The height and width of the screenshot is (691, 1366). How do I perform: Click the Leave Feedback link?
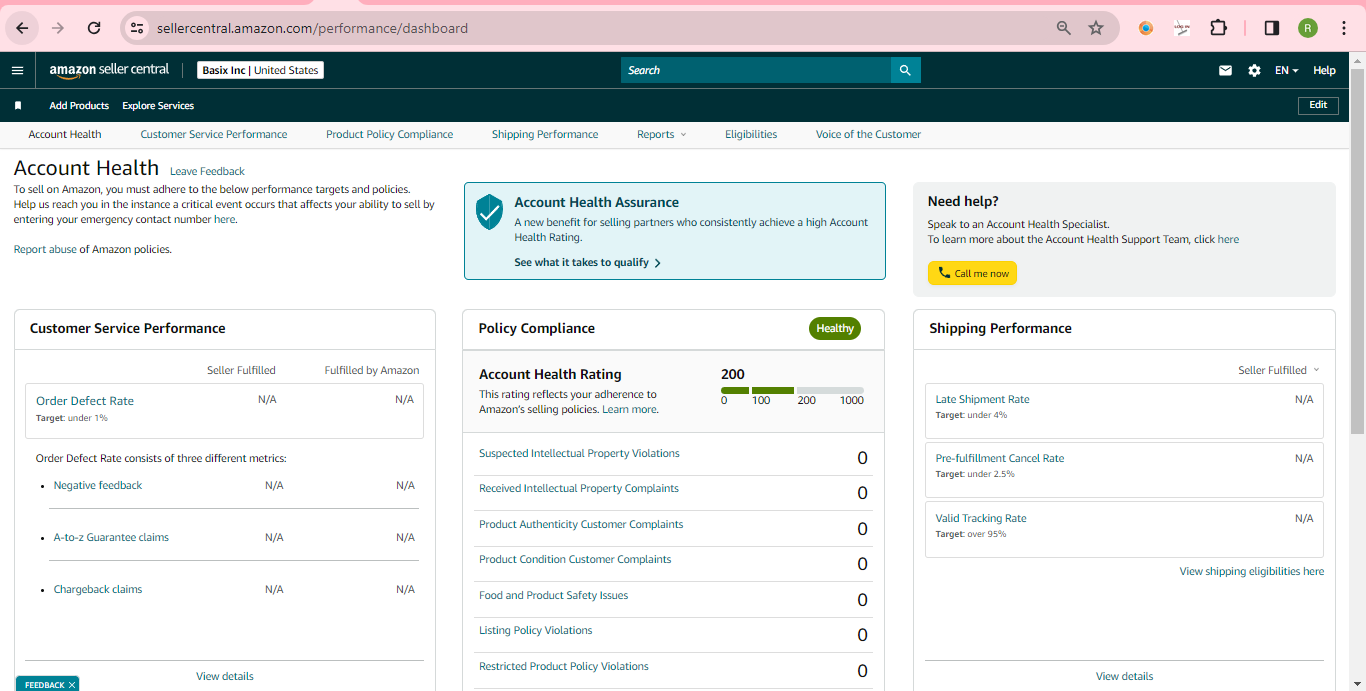point(207,171)
